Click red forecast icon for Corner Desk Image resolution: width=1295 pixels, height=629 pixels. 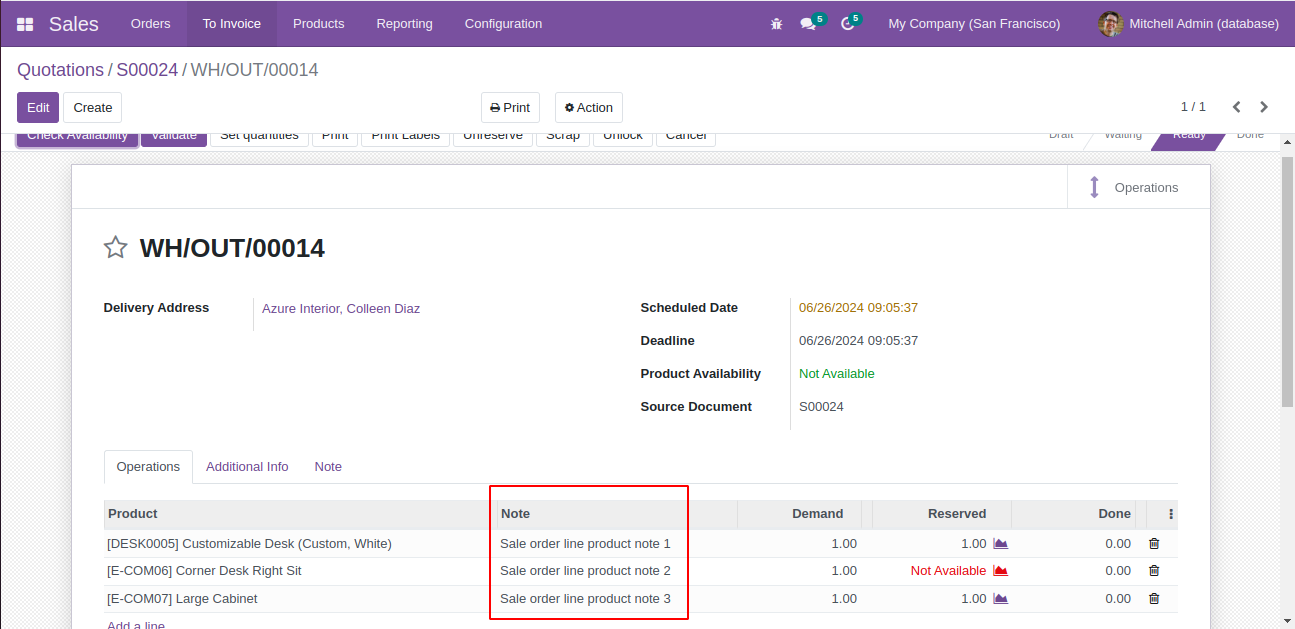[1000, 571]
